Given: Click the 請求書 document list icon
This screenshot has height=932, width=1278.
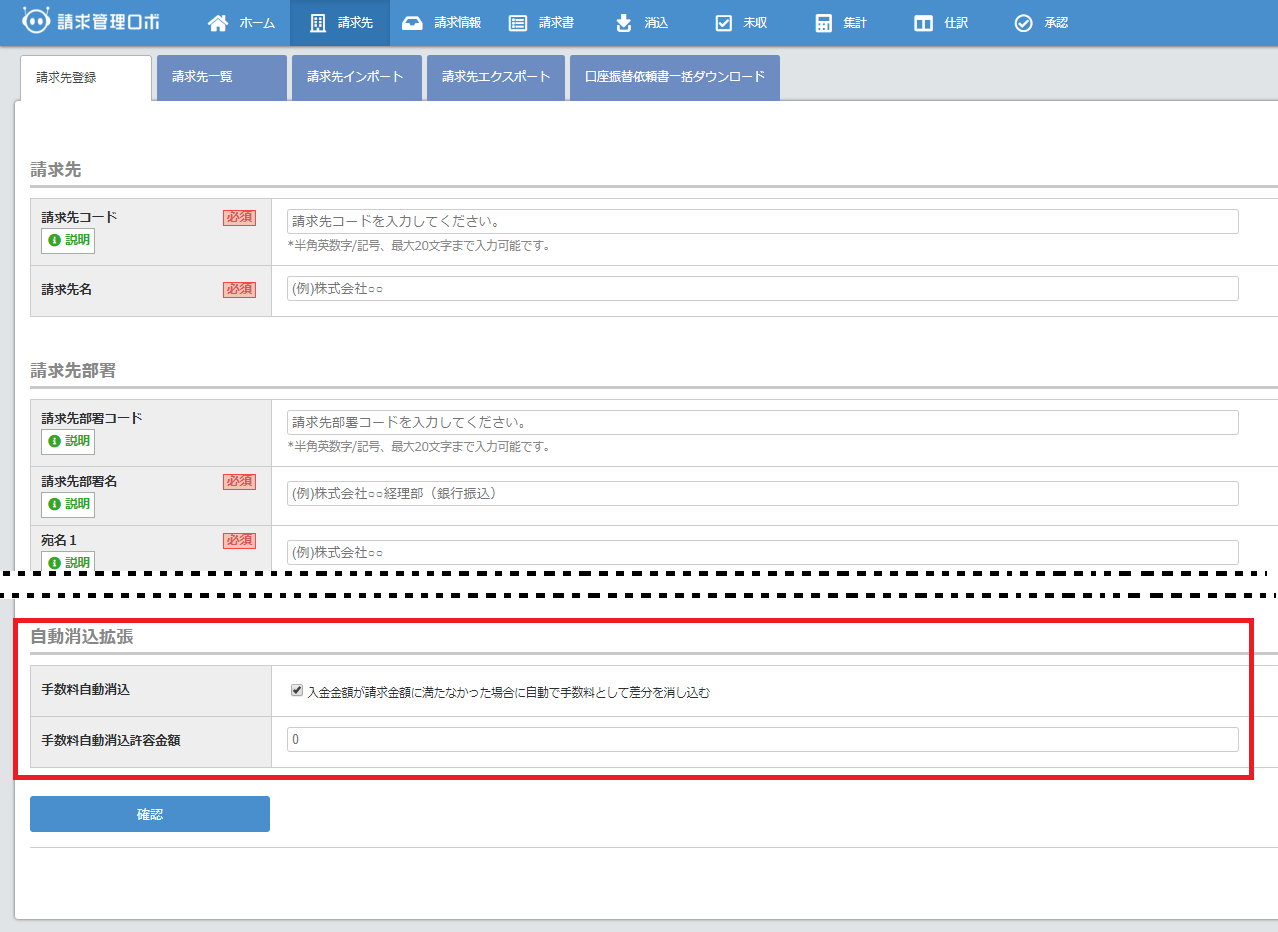Looking at the screenshot, I should pyautogui.click(x=518, y=23).
